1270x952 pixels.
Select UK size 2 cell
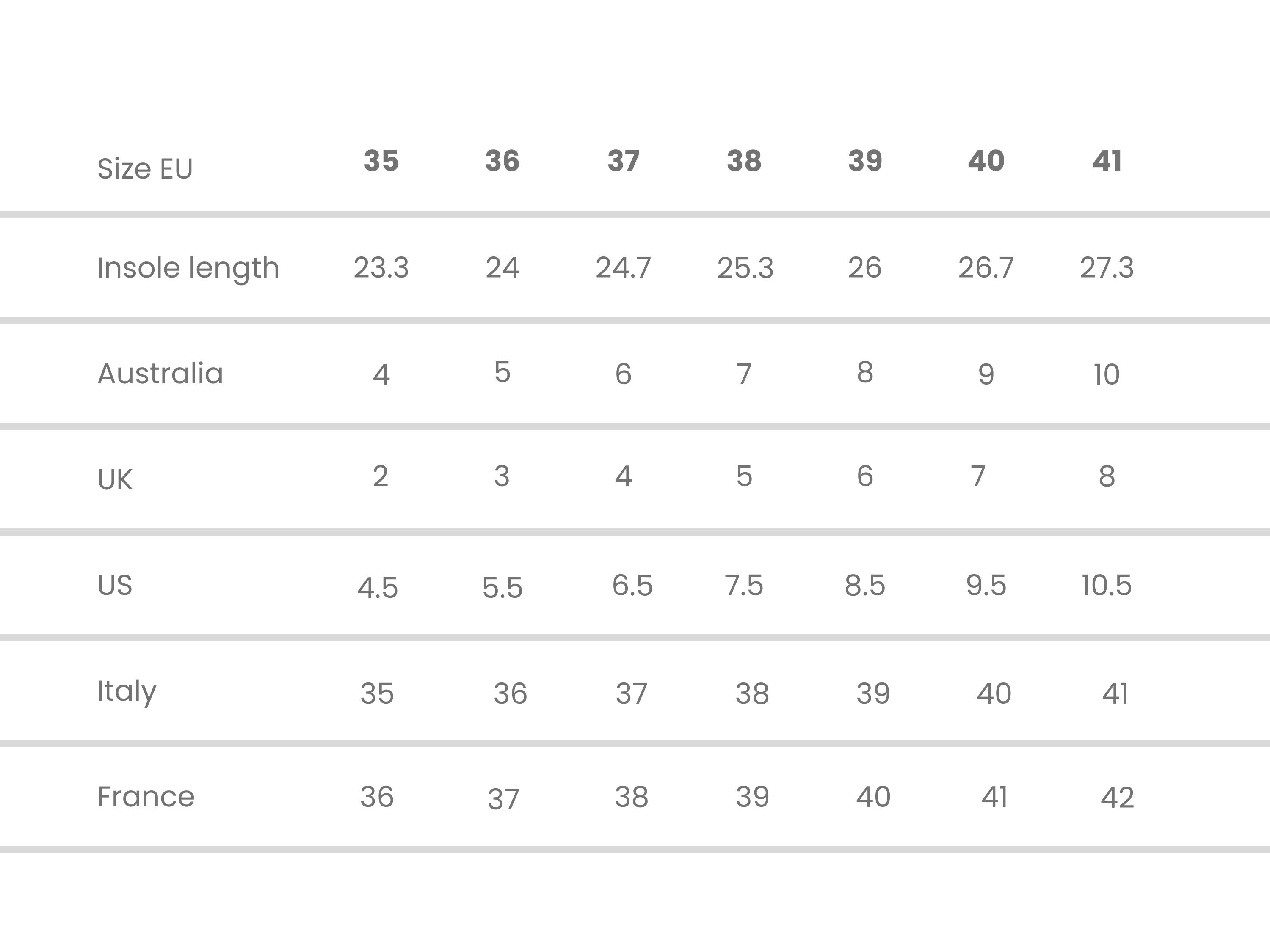381,476
